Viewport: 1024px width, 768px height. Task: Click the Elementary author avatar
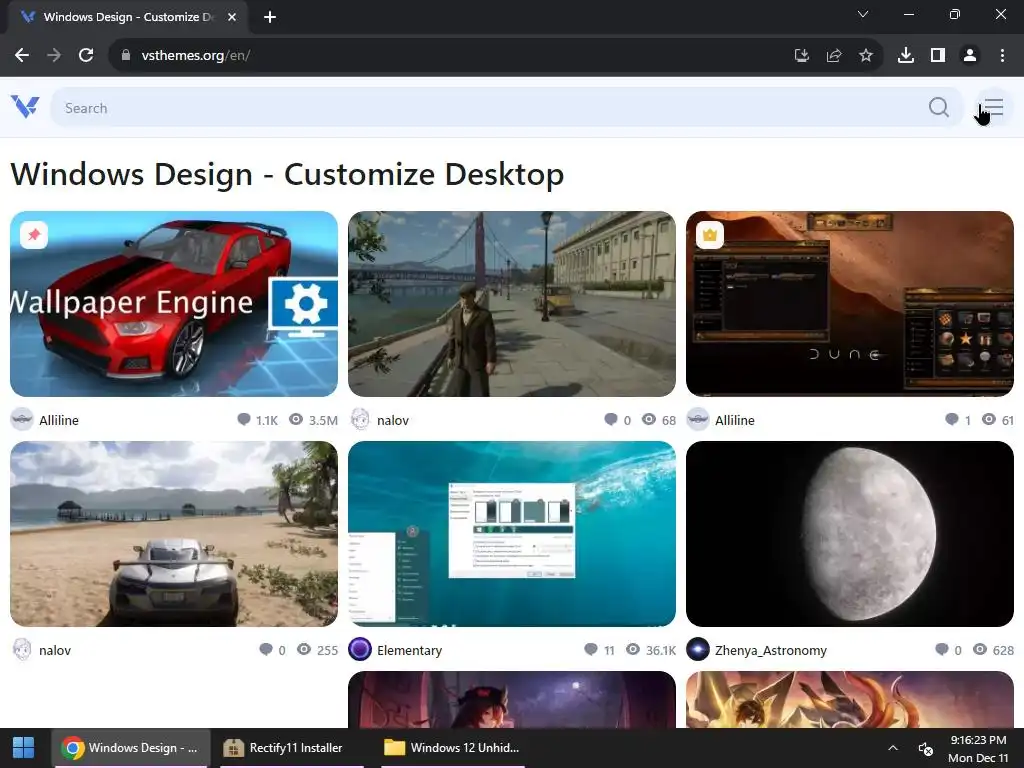click(x=360, y=650)
